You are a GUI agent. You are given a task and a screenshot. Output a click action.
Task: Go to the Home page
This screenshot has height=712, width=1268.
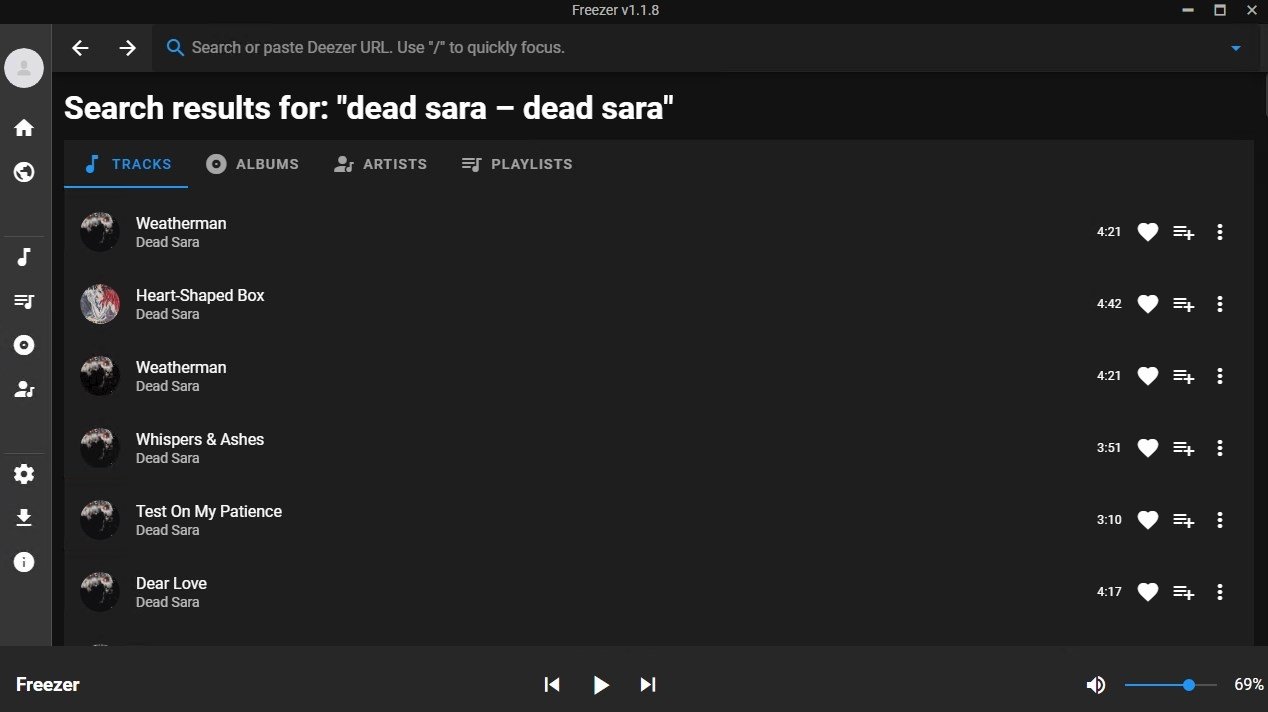[24, 128]
